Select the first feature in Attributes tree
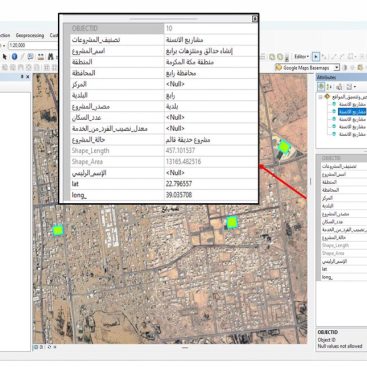 (x=352, y=104)
